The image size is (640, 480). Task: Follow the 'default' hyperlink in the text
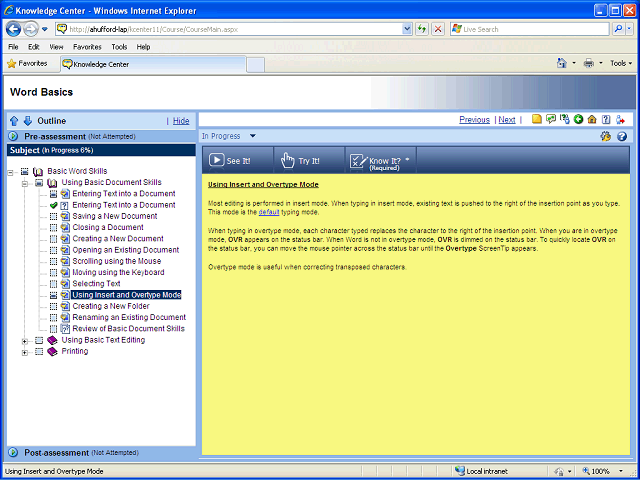pos(269,212)
